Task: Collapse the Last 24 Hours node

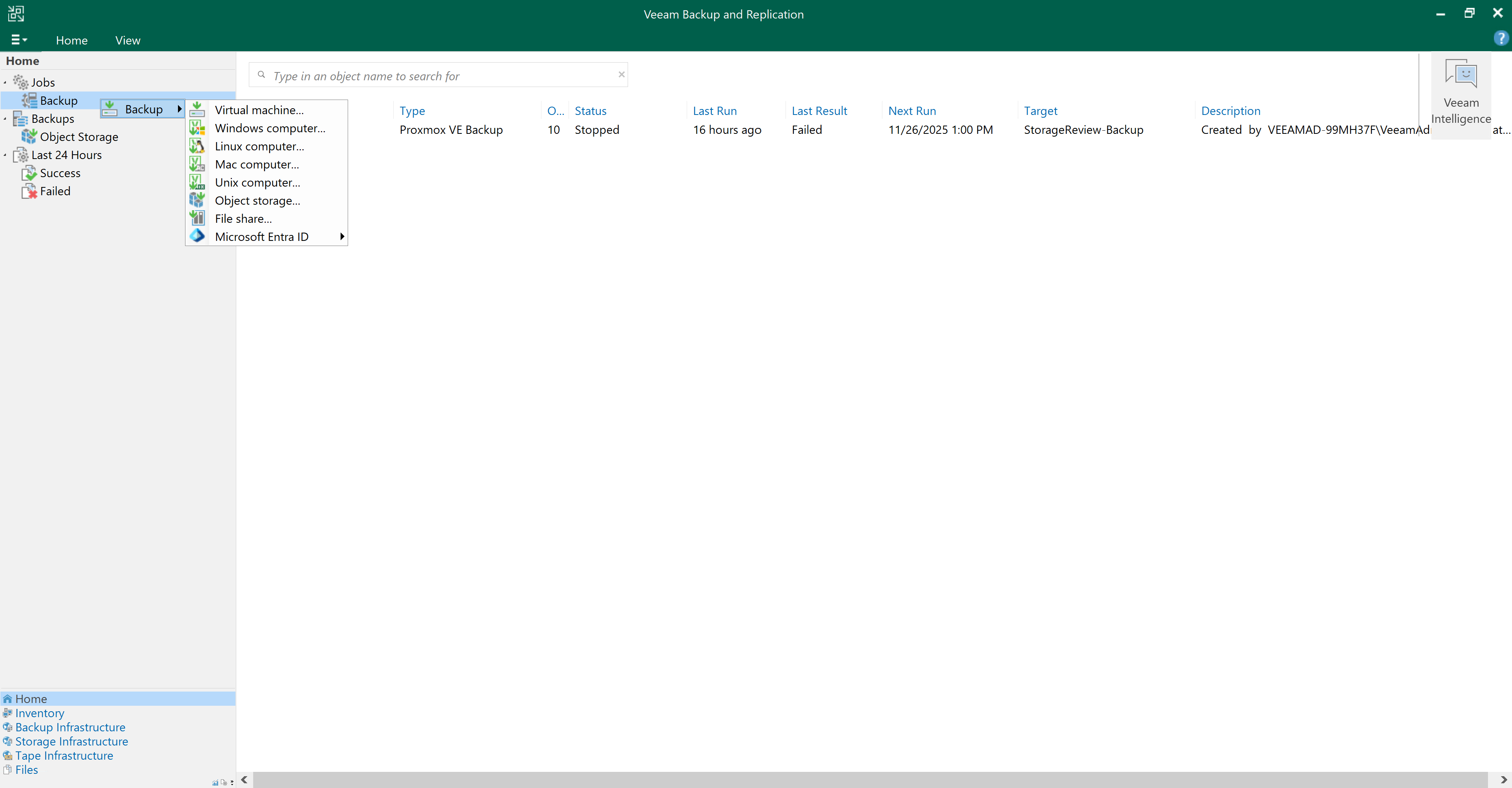Action: tap(5, 155)
